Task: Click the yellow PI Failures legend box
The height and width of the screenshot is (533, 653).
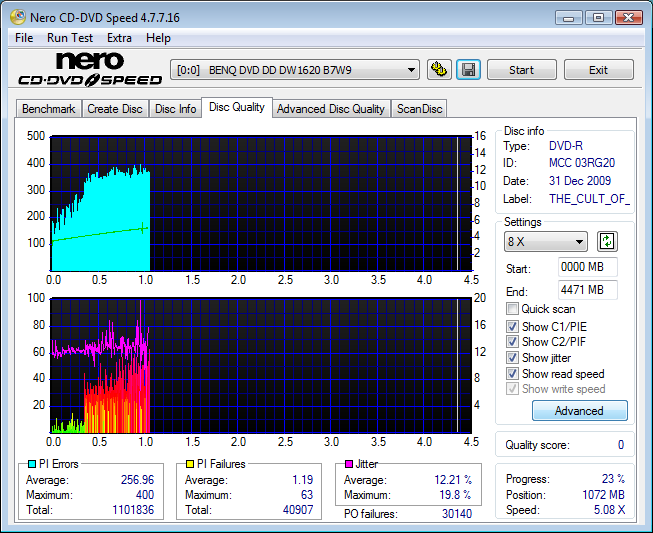Action: (190, 464)
